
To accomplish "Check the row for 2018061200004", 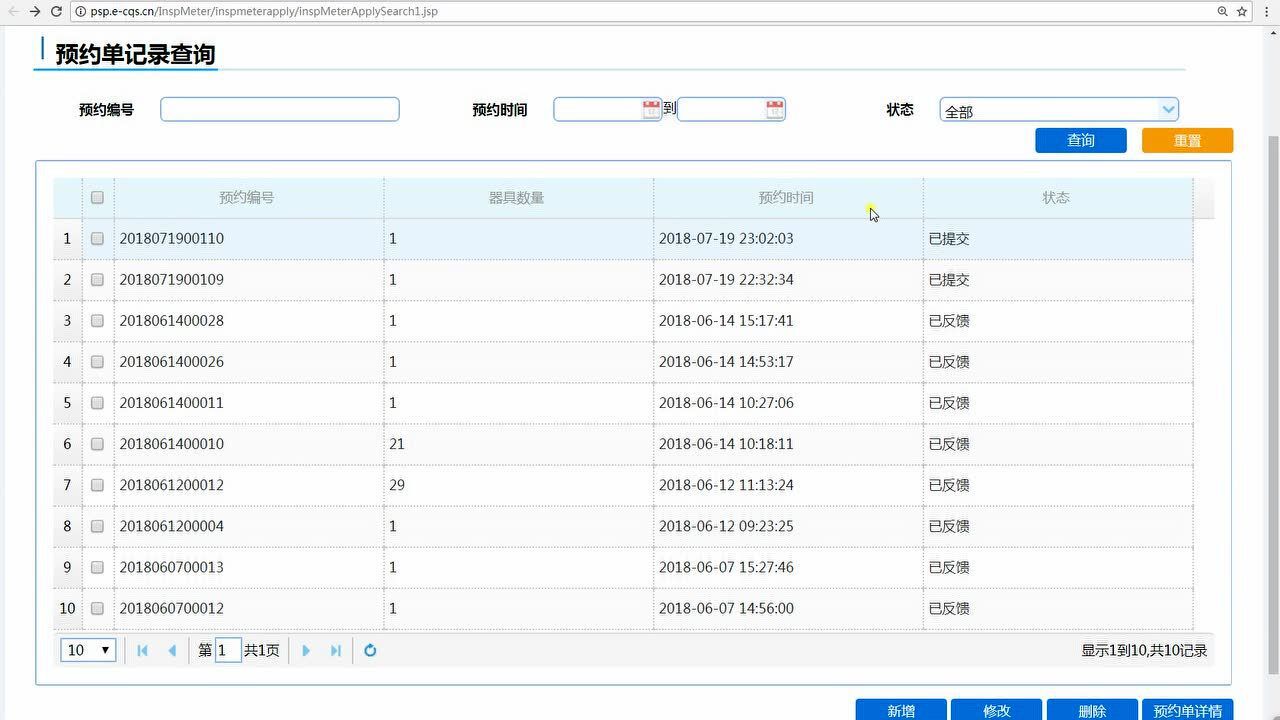I will pos(97,525).
